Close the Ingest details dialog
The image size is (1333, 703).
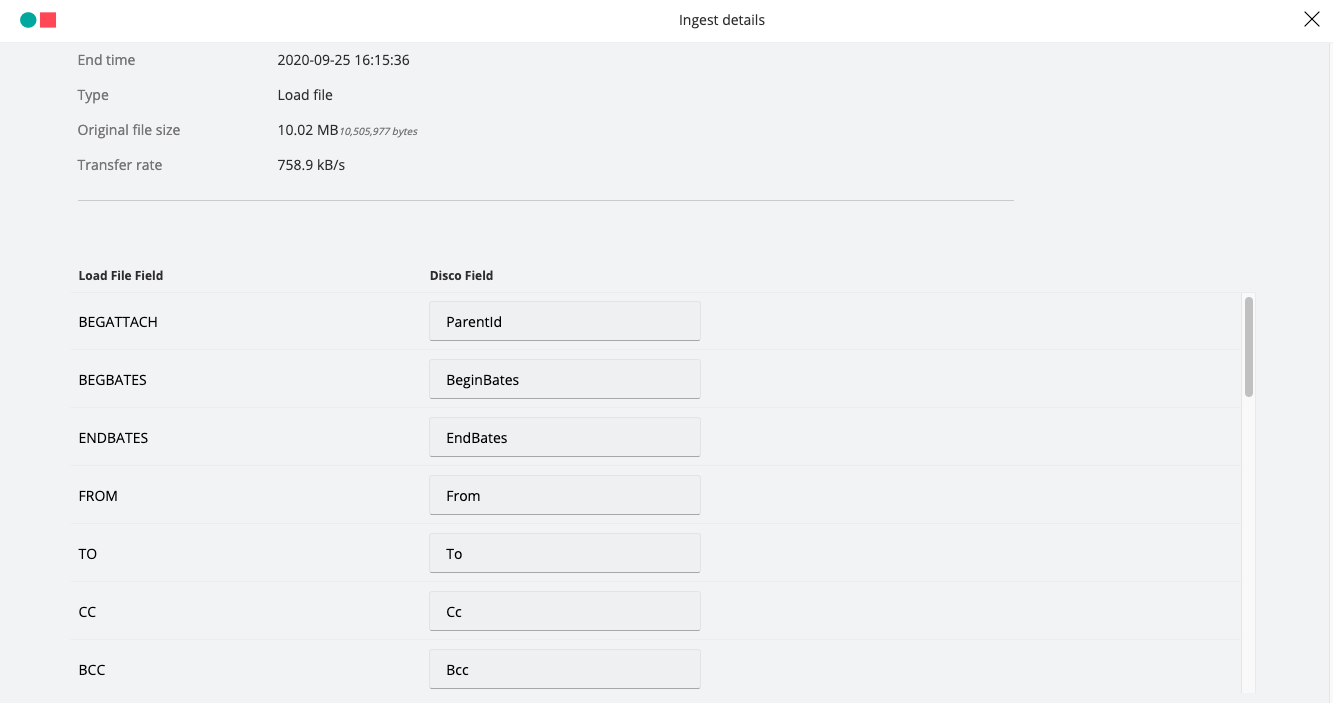click(1311, 20)
